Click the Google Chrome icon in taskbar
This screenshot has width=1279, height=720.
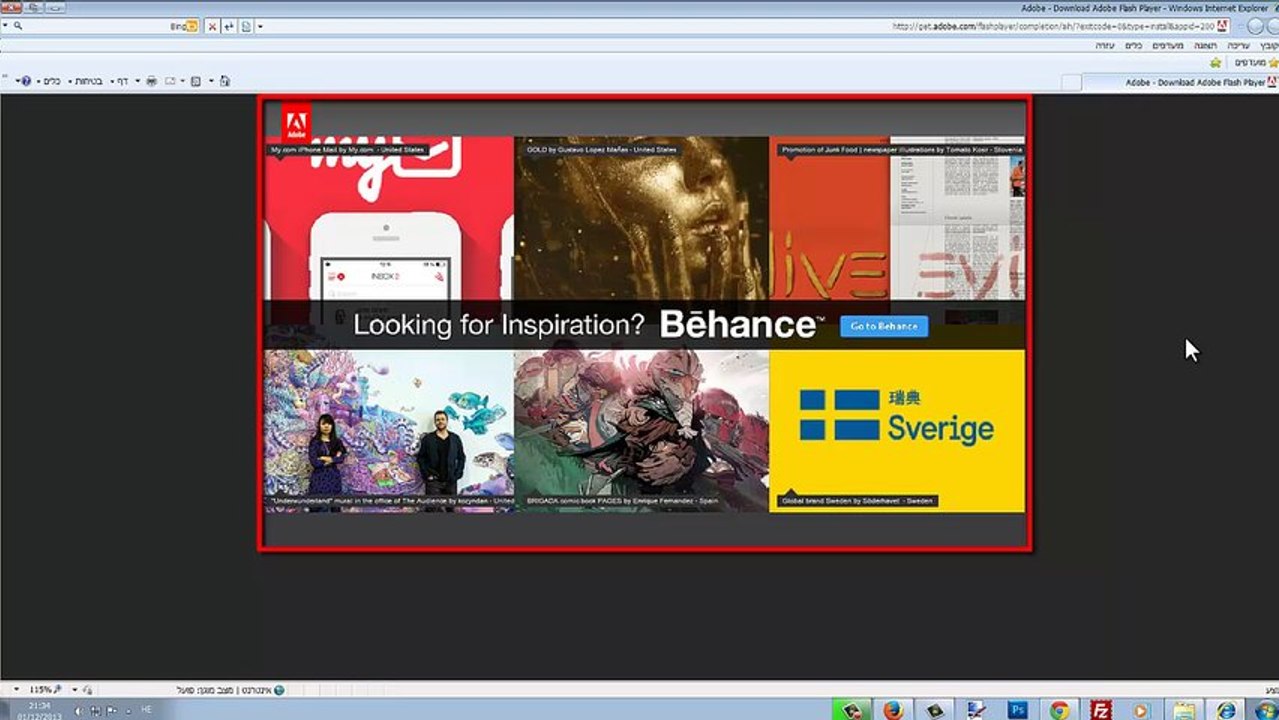[x=1059, y=710]
